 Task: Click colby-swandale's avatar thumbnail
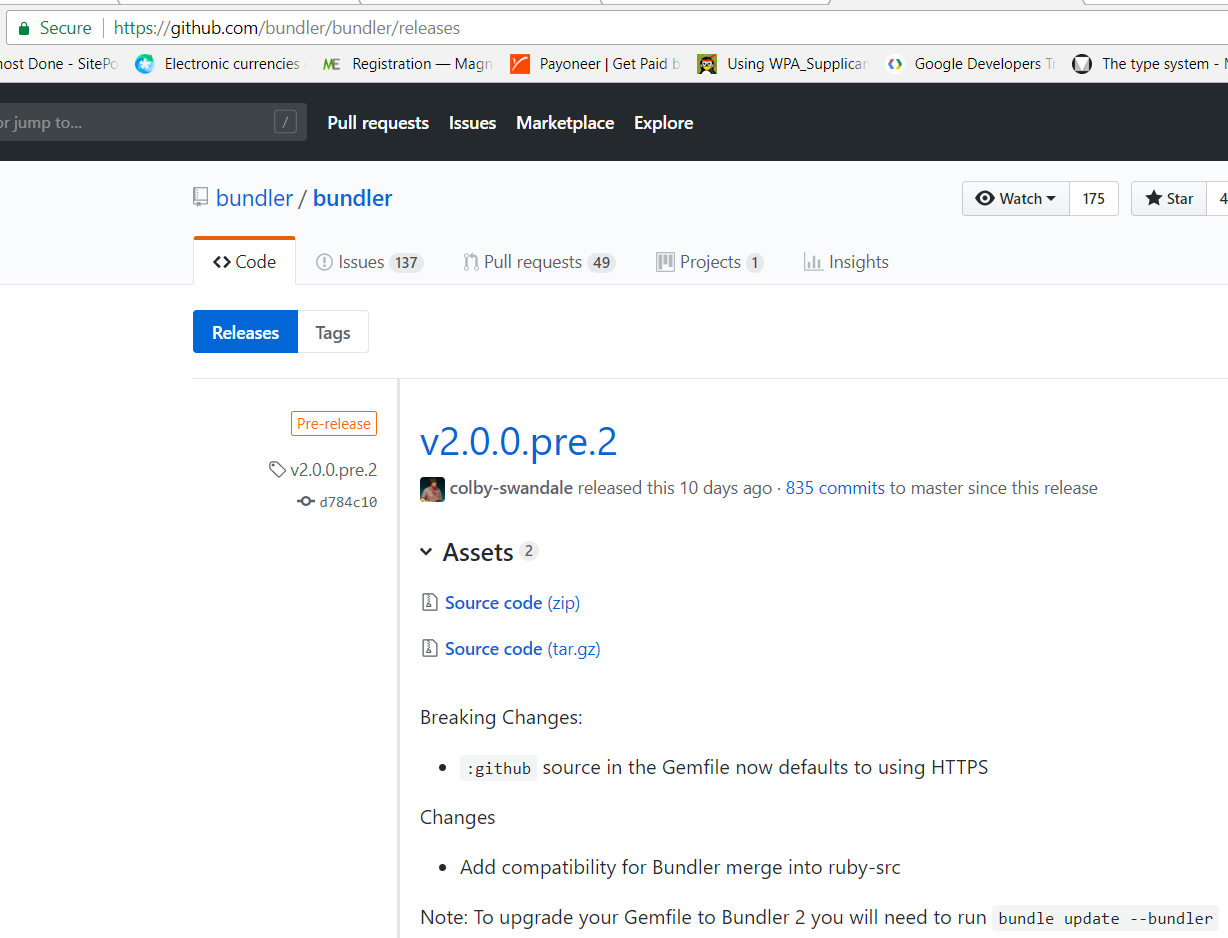pyautogui.click(x=431, y=488)
